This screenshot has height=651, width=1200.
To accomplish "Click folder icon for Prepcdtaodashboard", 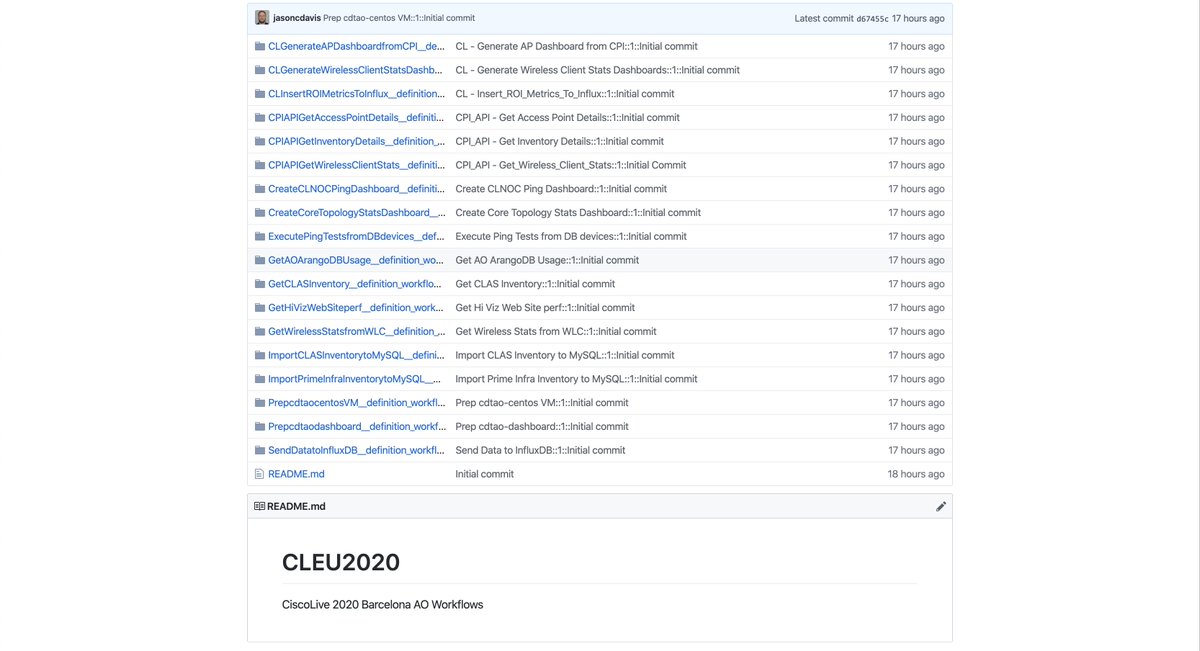I will tap(260, 426).
